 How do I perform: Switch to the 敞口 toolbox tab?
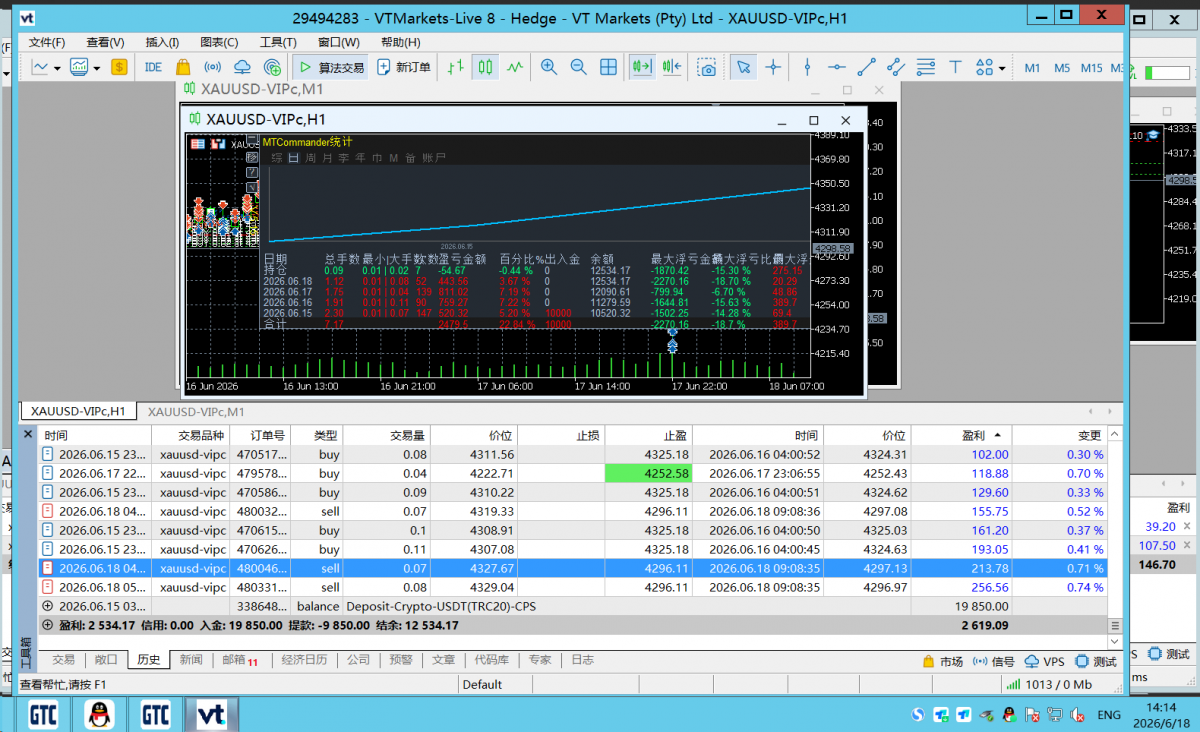[106, 660]
